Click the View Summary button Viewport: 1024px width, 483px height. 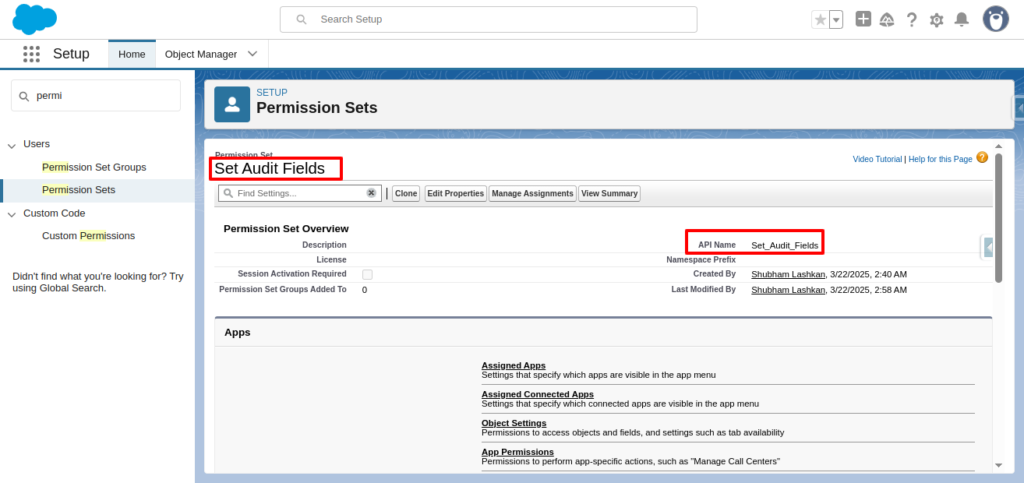tap(609, 193)
